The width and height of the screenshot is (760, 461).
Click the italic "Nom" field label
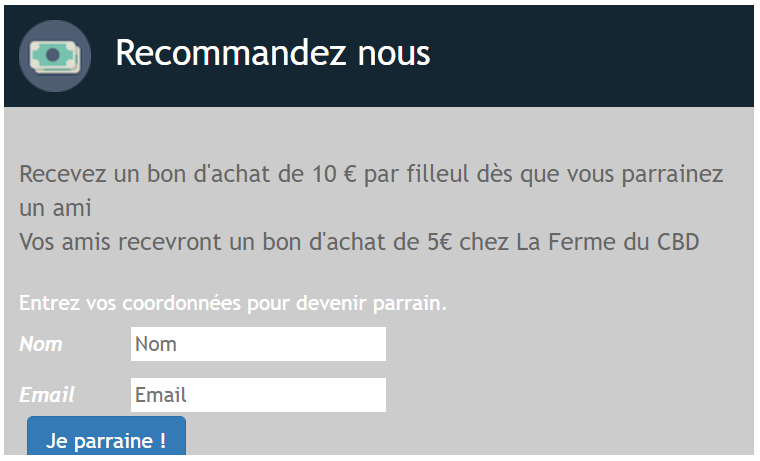pyautogui.click(x=41, y=344)
